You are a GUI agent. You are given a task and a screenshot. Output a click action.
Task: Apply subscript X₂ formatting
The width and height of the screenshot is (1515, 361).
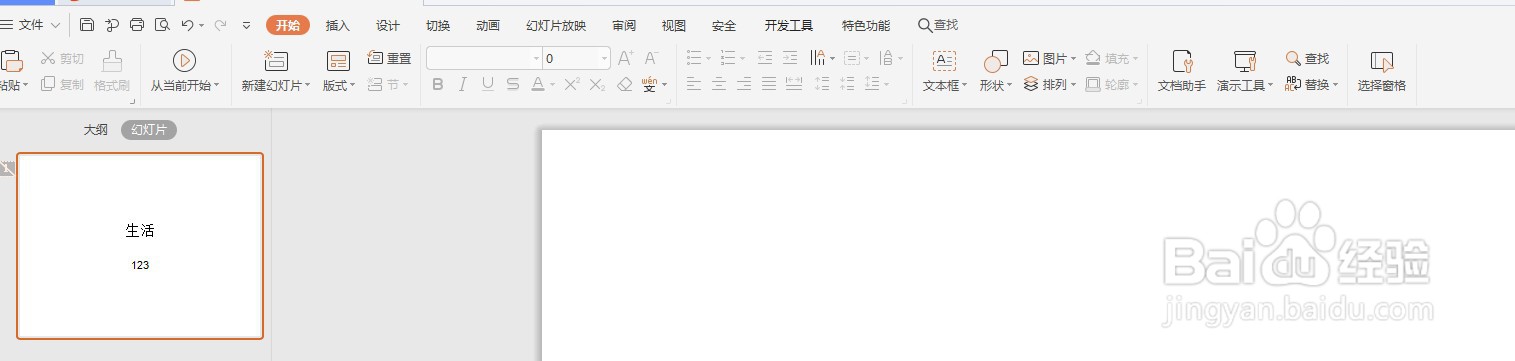(597, 85)
